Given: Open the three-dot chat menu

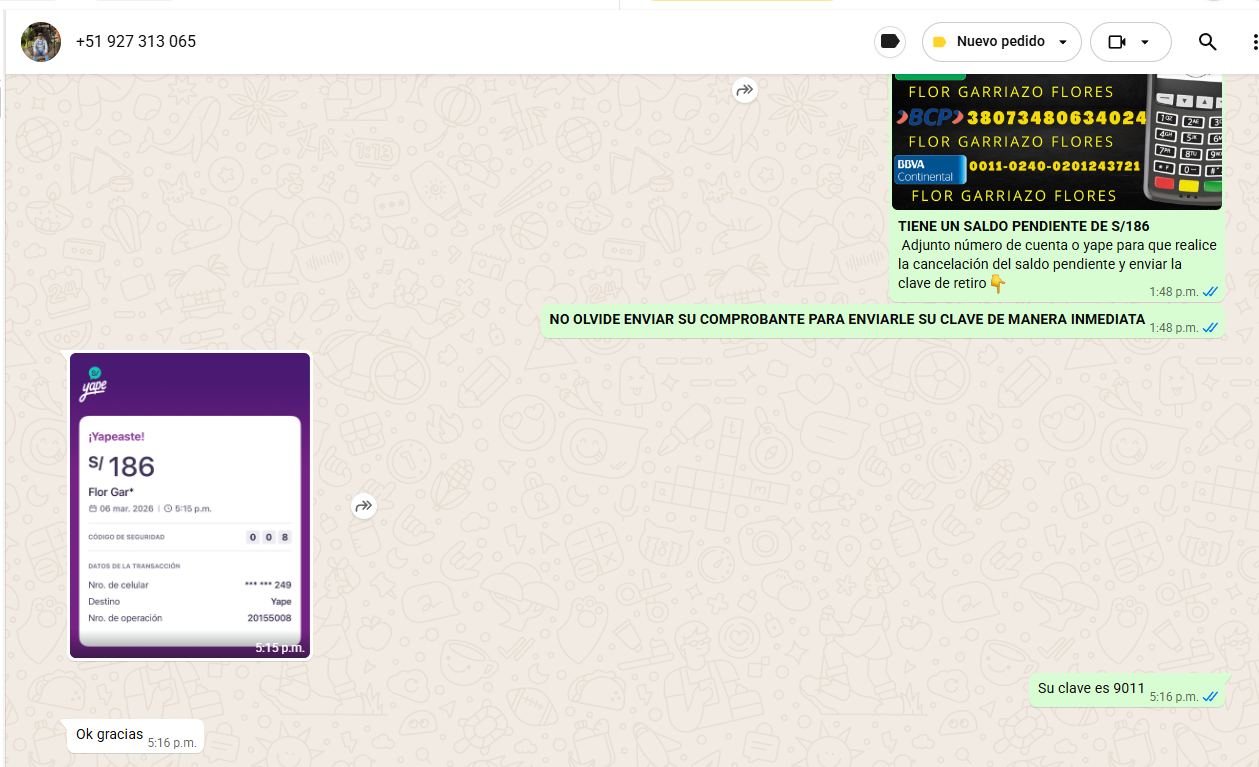Looking at the screenshot, I should pyautogui.click(x=1254, y=42).
